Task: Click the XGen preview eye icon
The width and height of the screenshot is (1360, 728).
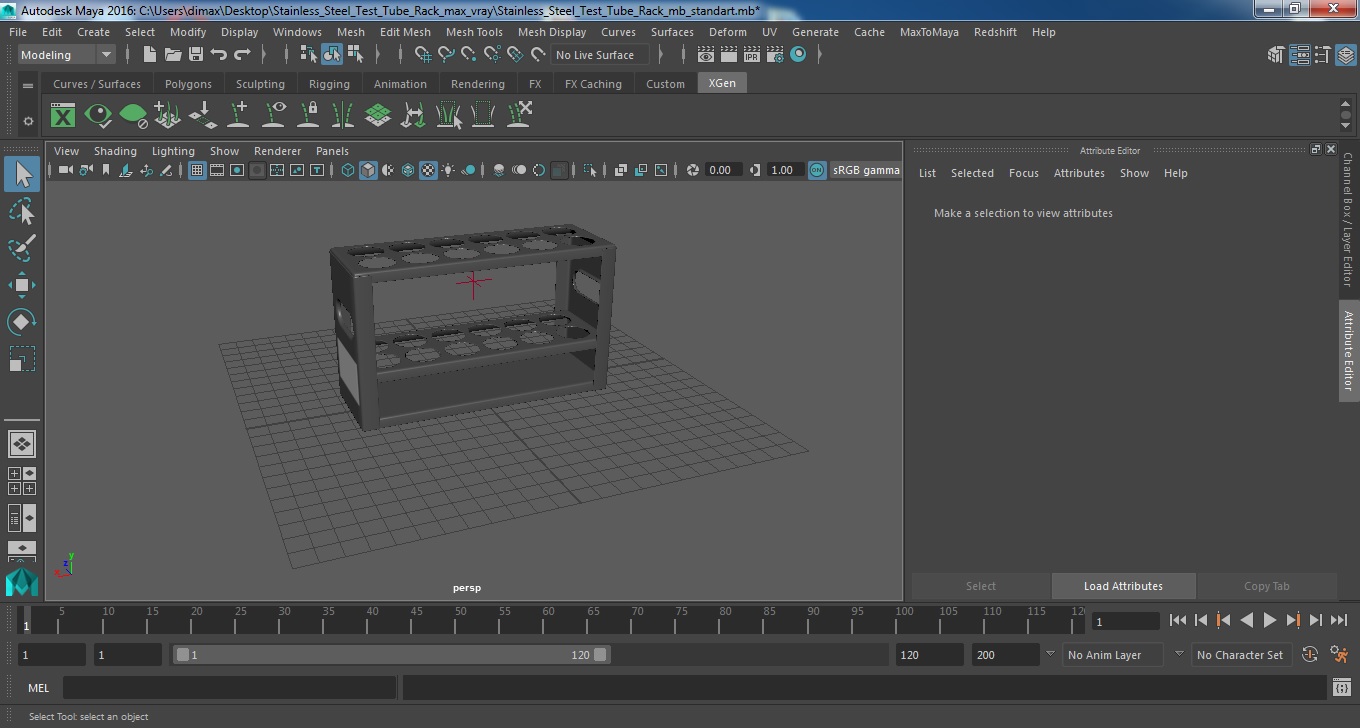Action: point(98,116)
